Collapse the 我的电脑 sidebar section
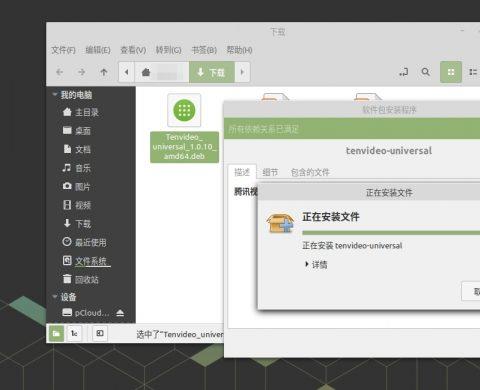The width and height of the screenshot is (480, 390). click(55, 95)
